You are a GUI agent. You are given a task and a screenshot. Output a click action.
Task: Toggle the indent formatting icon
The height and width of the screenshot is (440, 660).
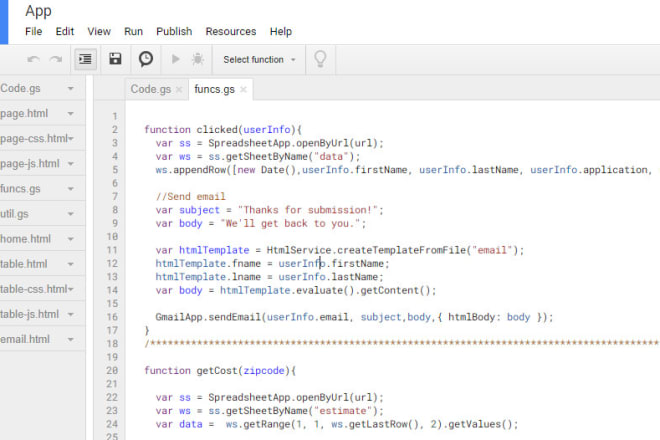click(85, 59)
